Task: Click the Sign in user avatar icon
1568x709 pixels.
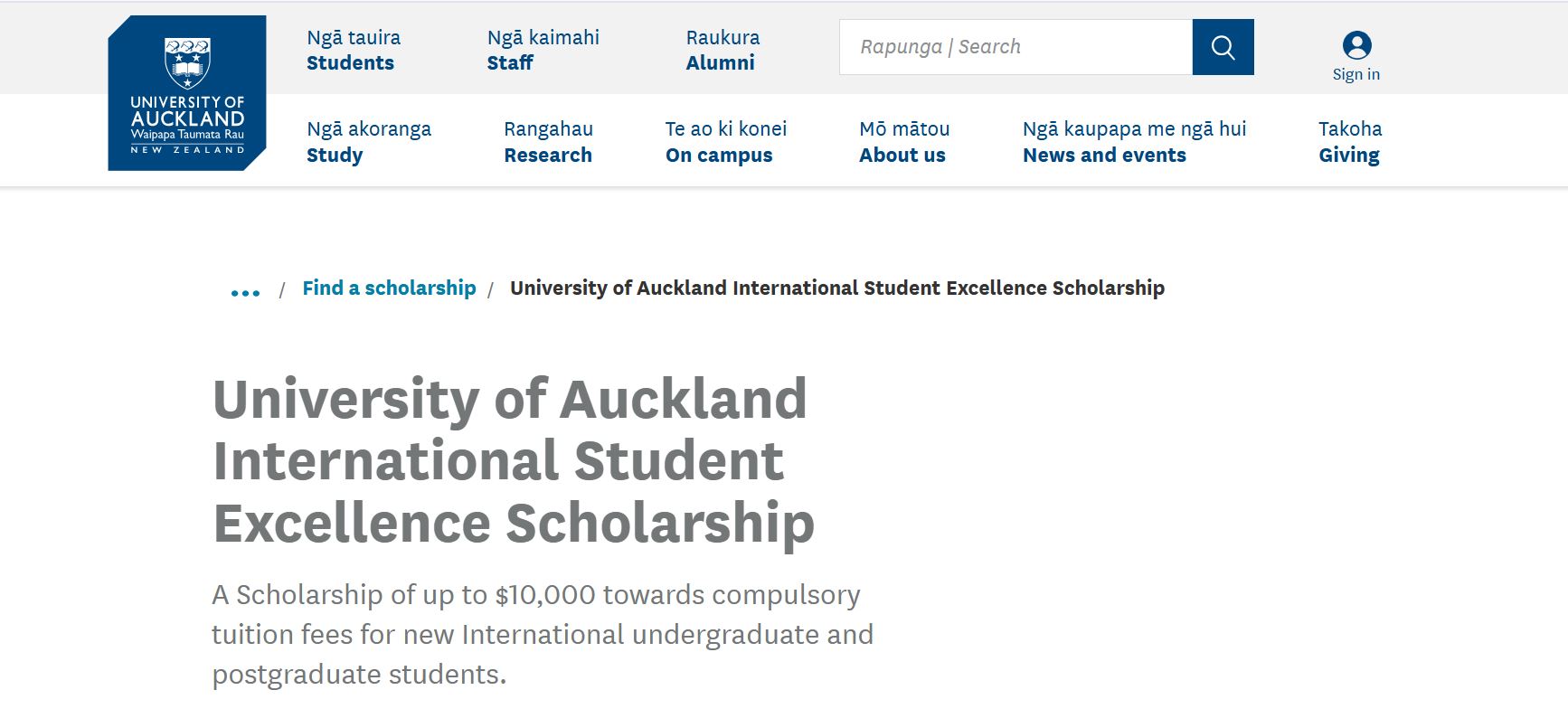Action: pos(1356,45)
